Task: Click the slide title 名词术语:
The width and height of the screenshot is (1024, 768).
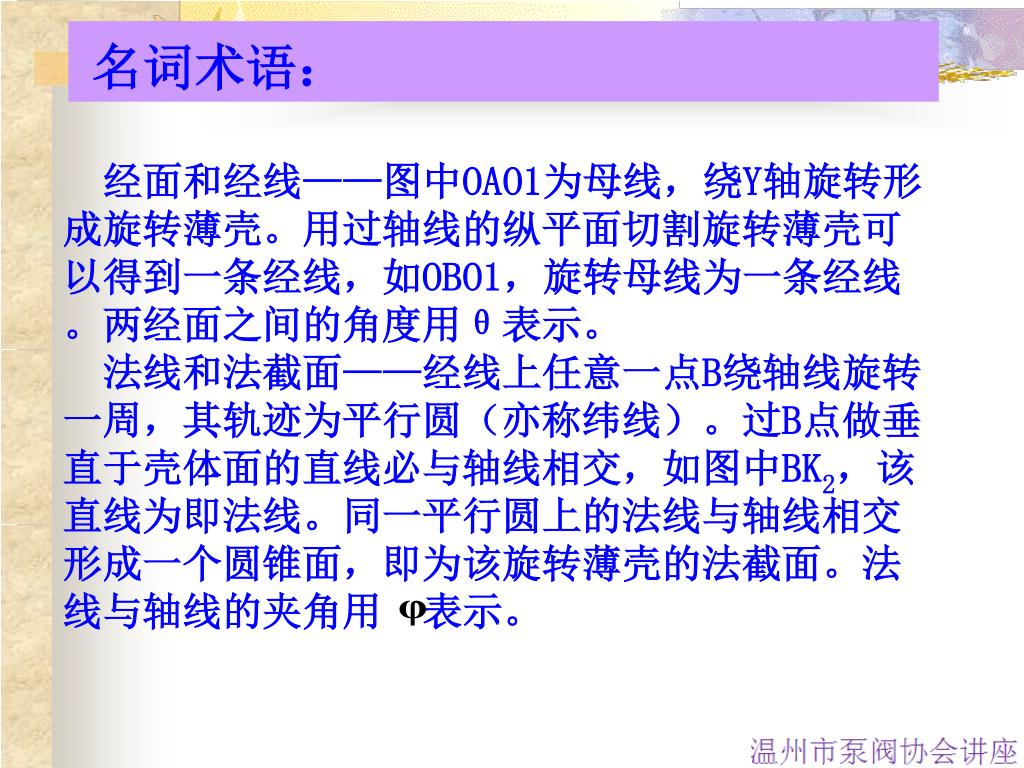Action: [x=204, y=66]
